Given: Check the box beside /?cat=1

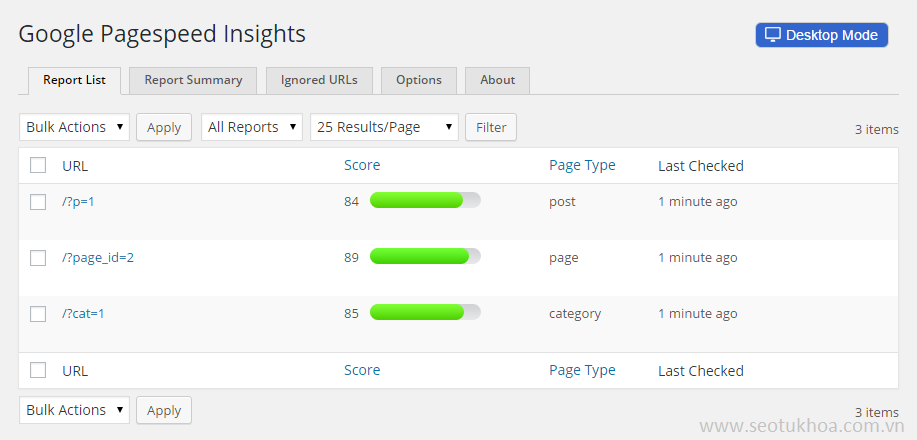Looking at the screenshot, I should (38, 314).
